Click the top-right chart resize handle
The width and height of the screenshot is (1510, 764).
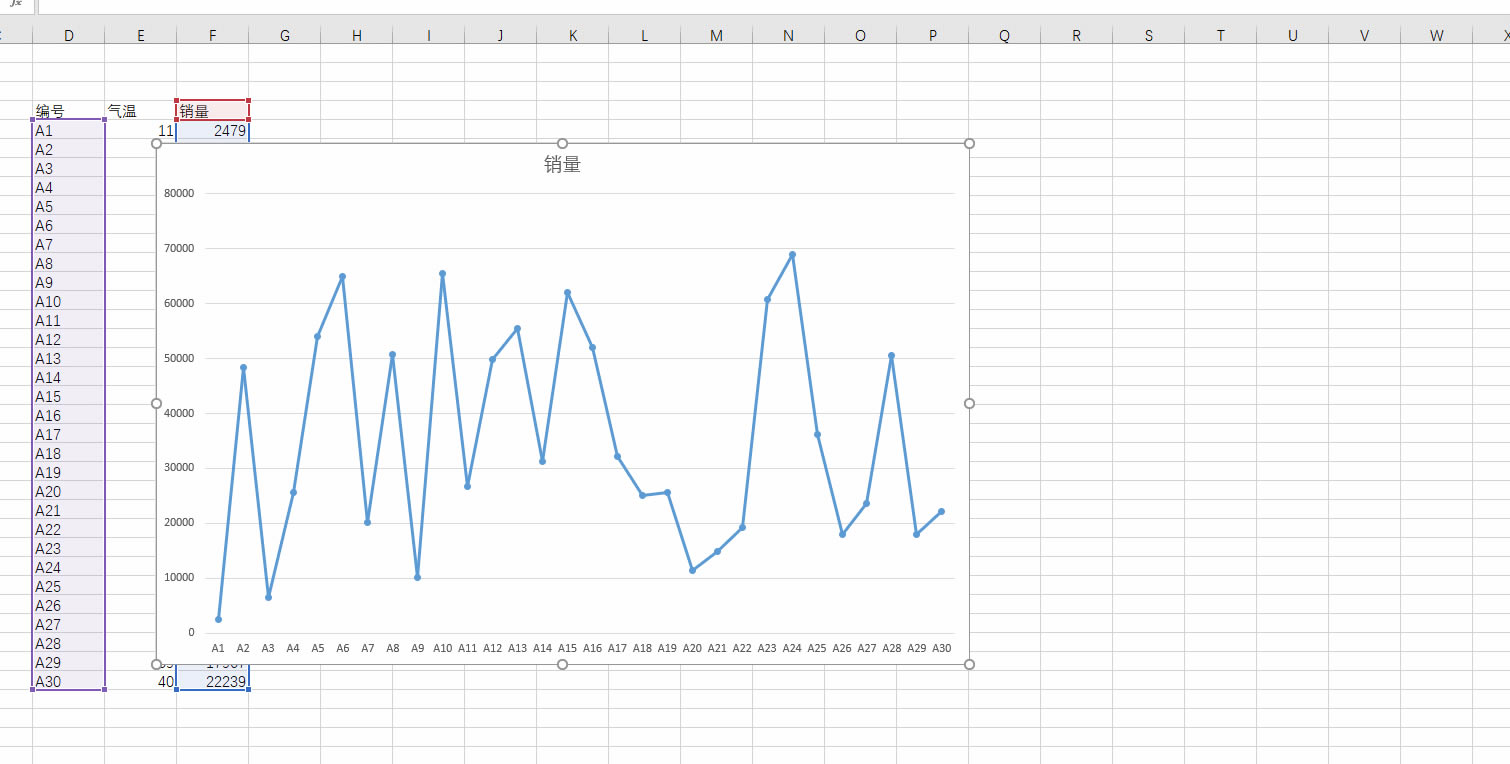[x=969, y=144]
